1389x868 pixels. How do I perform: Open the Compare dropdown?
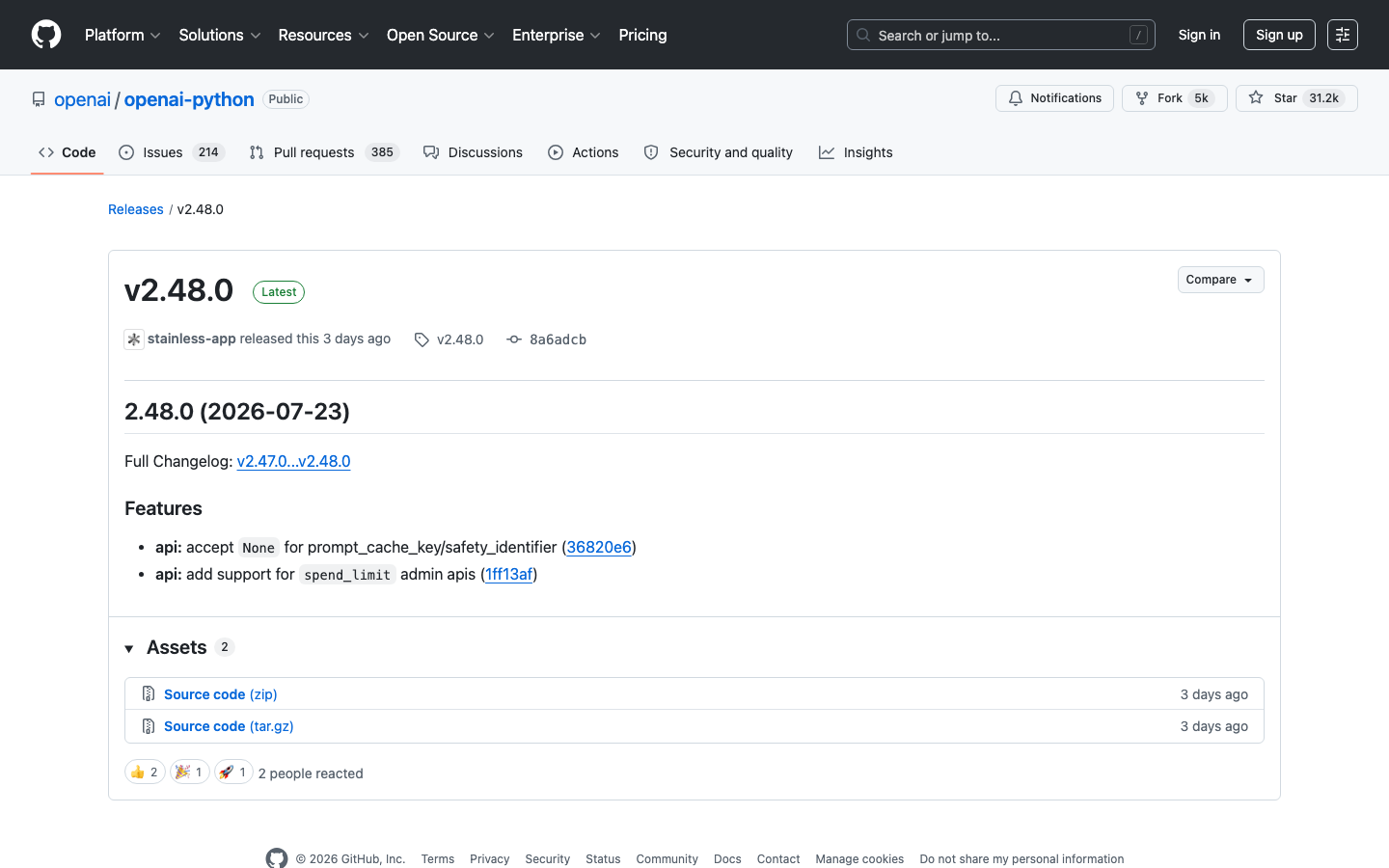(x=1220, y=280)
